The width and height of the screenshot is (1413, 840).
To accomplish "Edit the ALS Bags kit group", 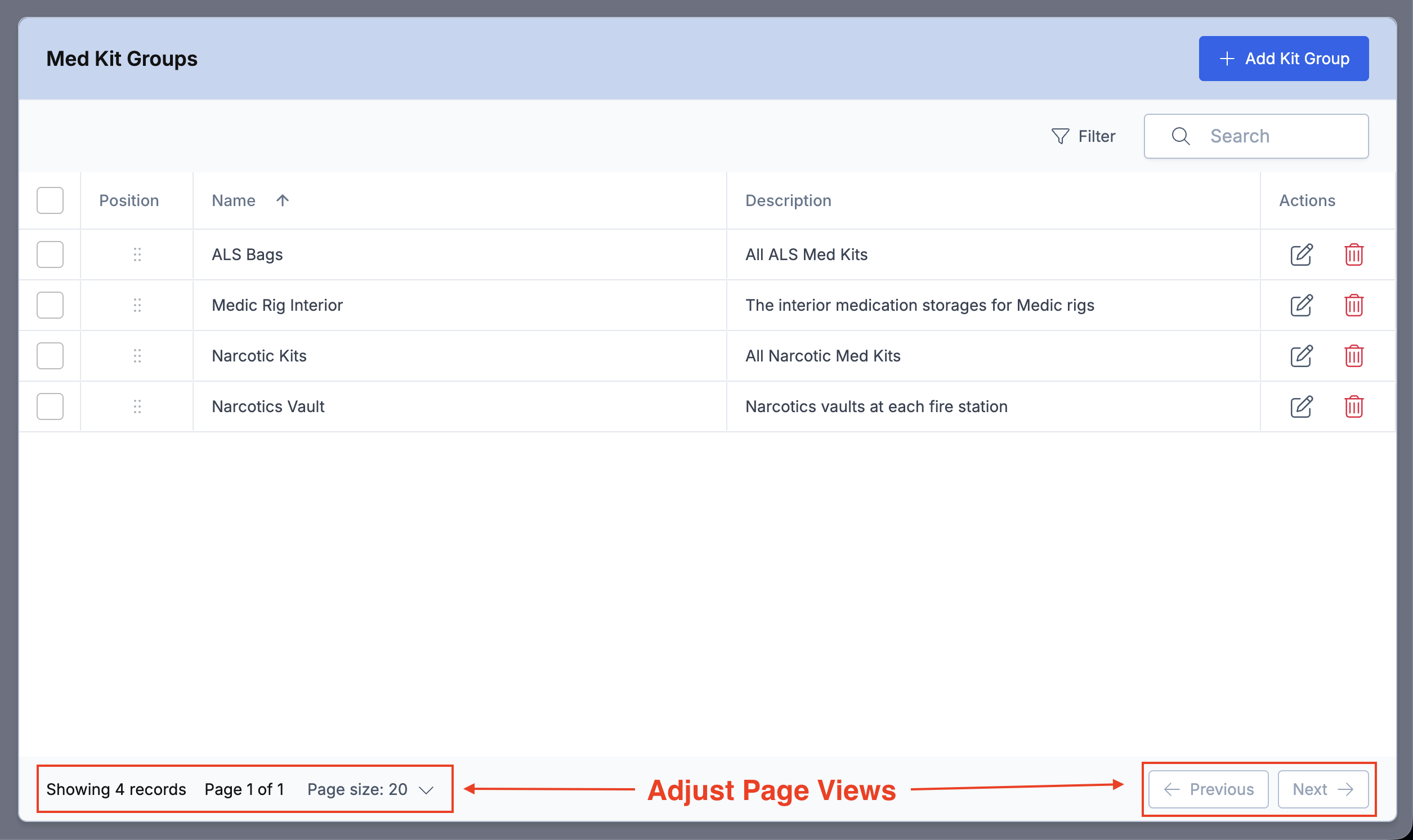I will [1301, 254].
